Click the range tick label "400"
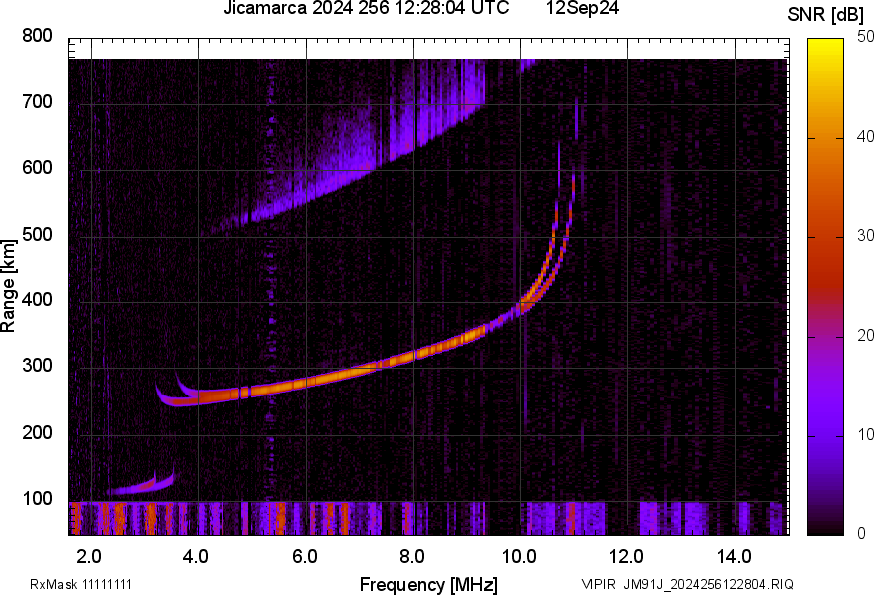 click(37, 300)
